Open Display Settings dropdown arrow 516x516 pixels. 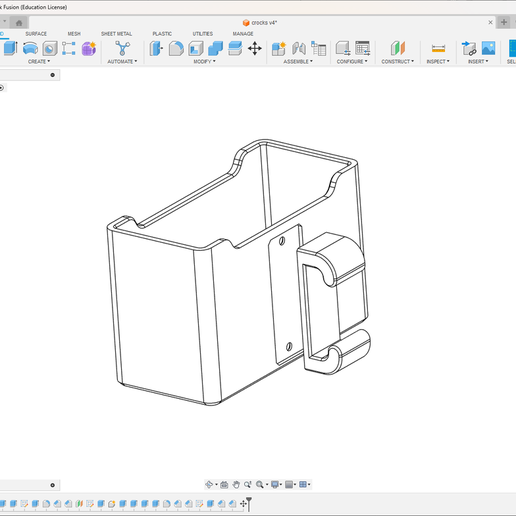[281, 485]
